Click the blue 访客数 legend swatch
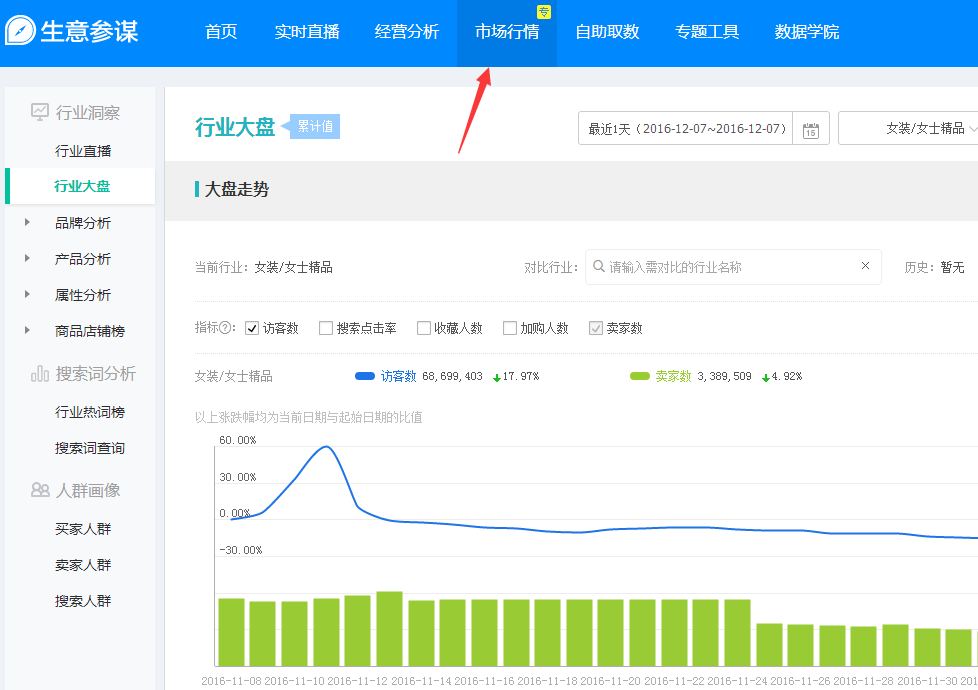Screen dimensions: 978x690 tap(365, 376)
